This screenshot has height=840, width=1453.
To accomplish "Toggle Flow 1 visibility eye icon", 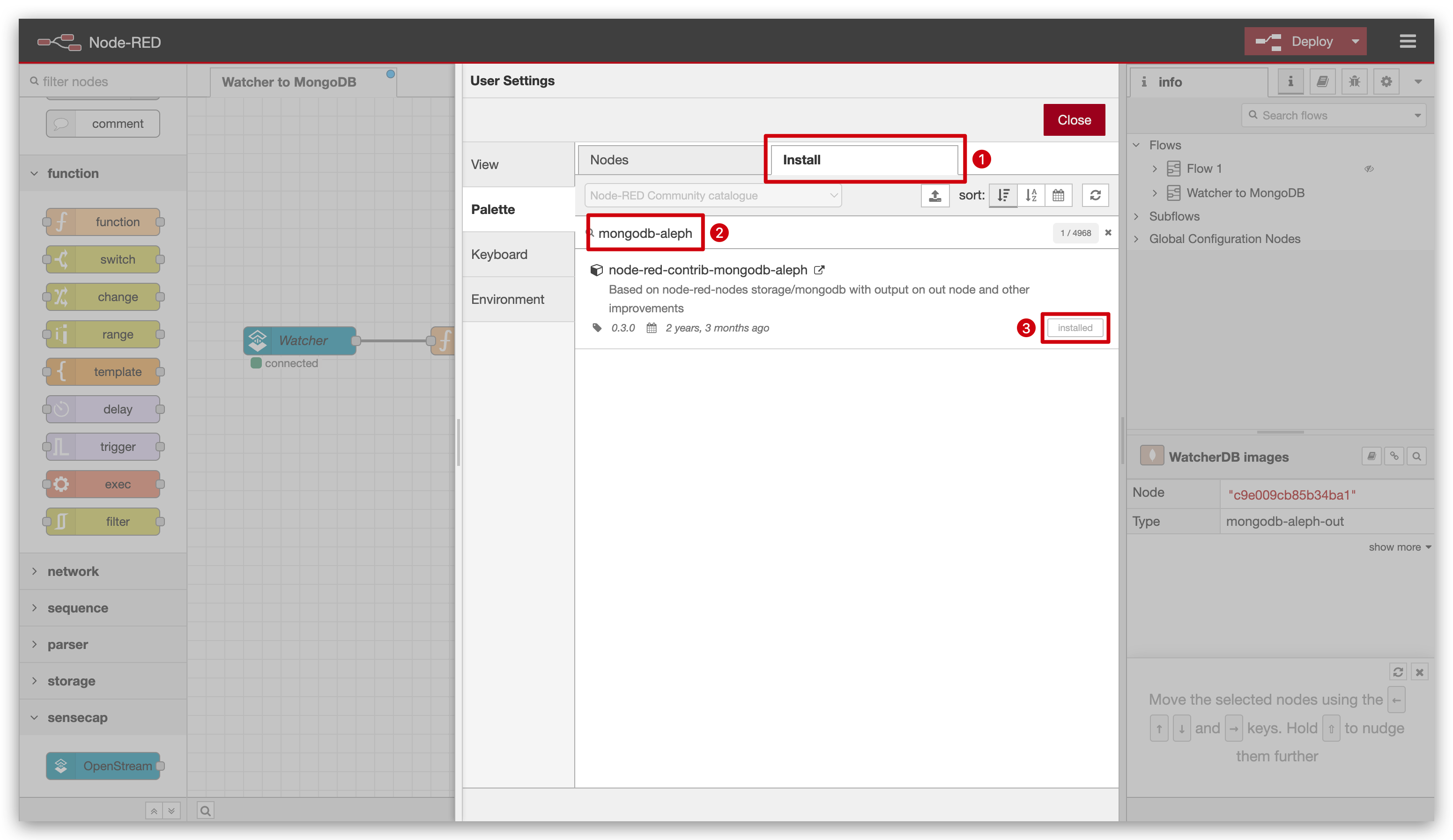I will coord(1369,169).
